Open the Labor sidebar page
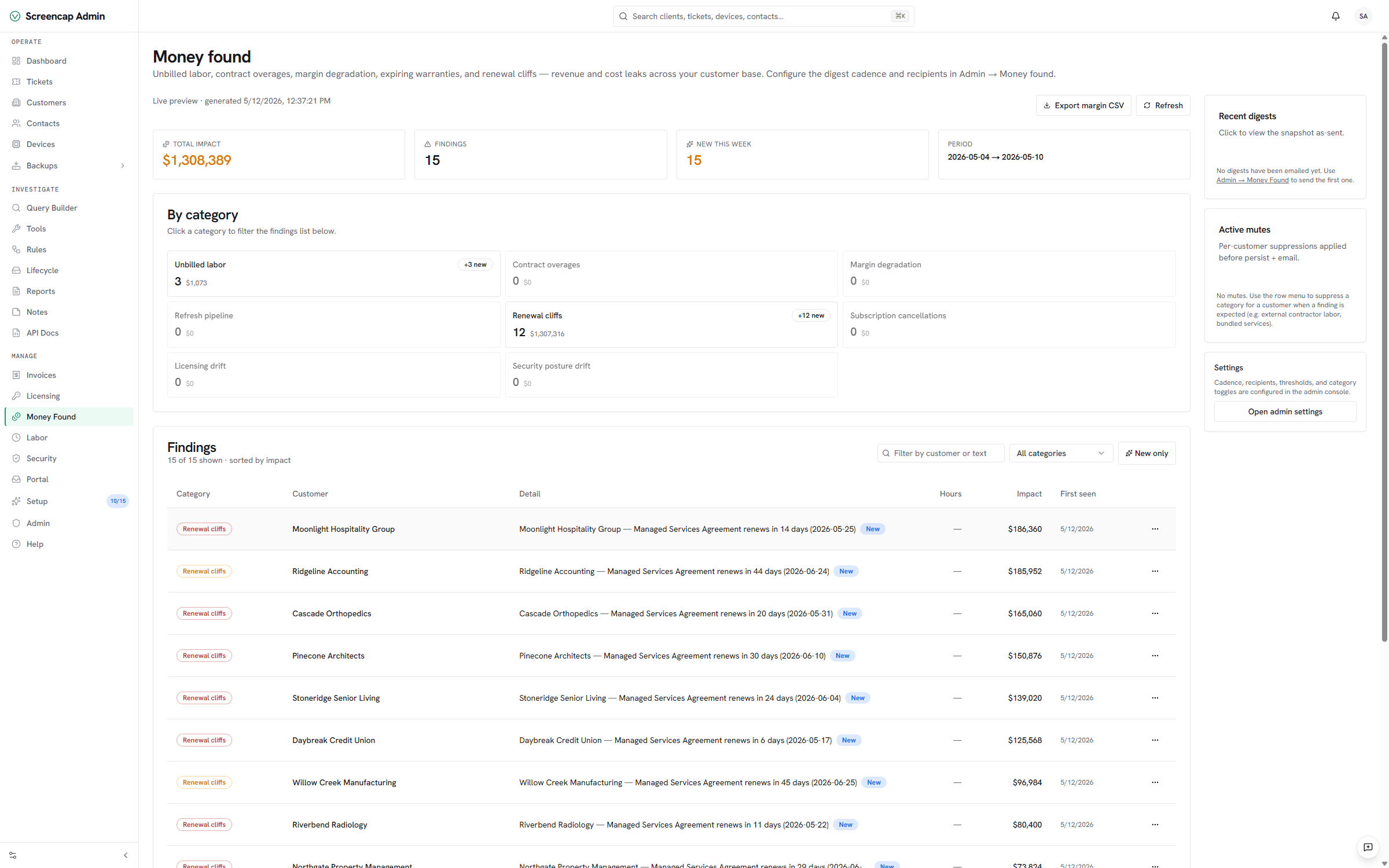Image resolution: width=1389 pixels, height=868 pixels. click(69, 437)
